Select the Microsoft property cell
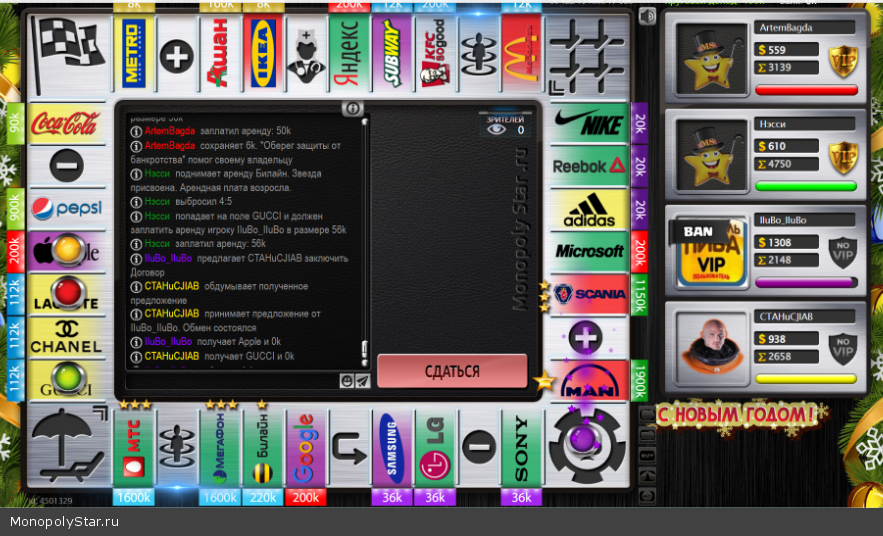883x536 pixels. pos(588,252)
